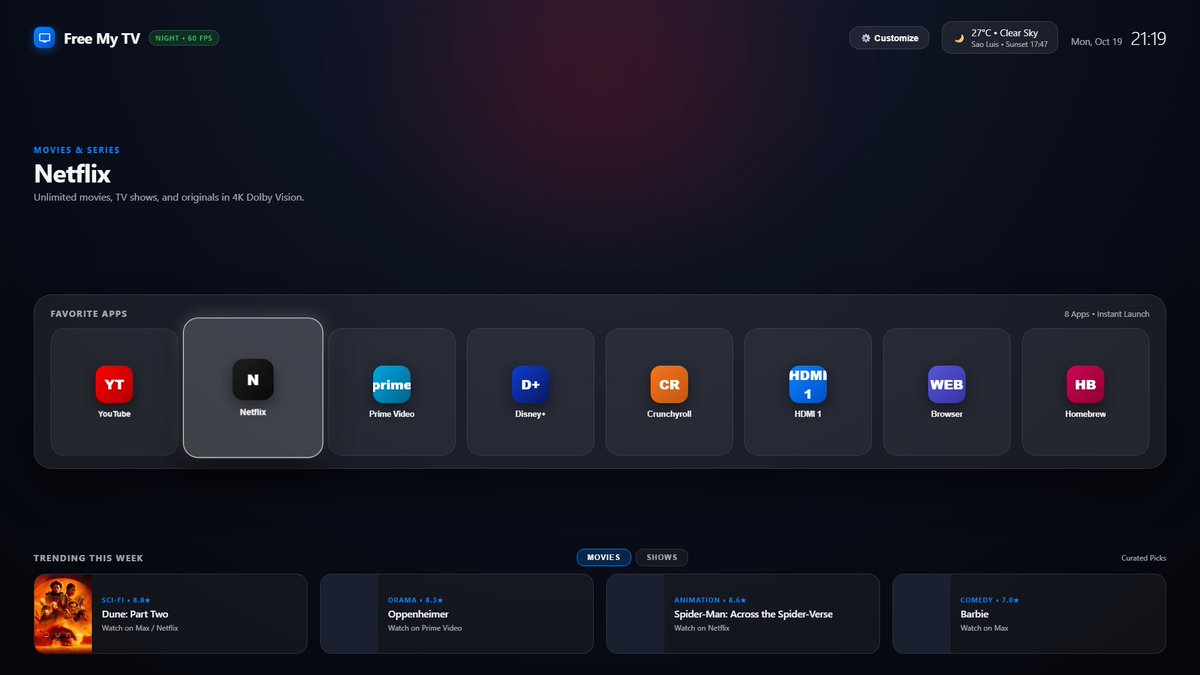Screen dimensions: 1200x675
Task: Open the Dune: Part Two poster thumbnail
Action: pyautogui.click(x=63, y=614)
